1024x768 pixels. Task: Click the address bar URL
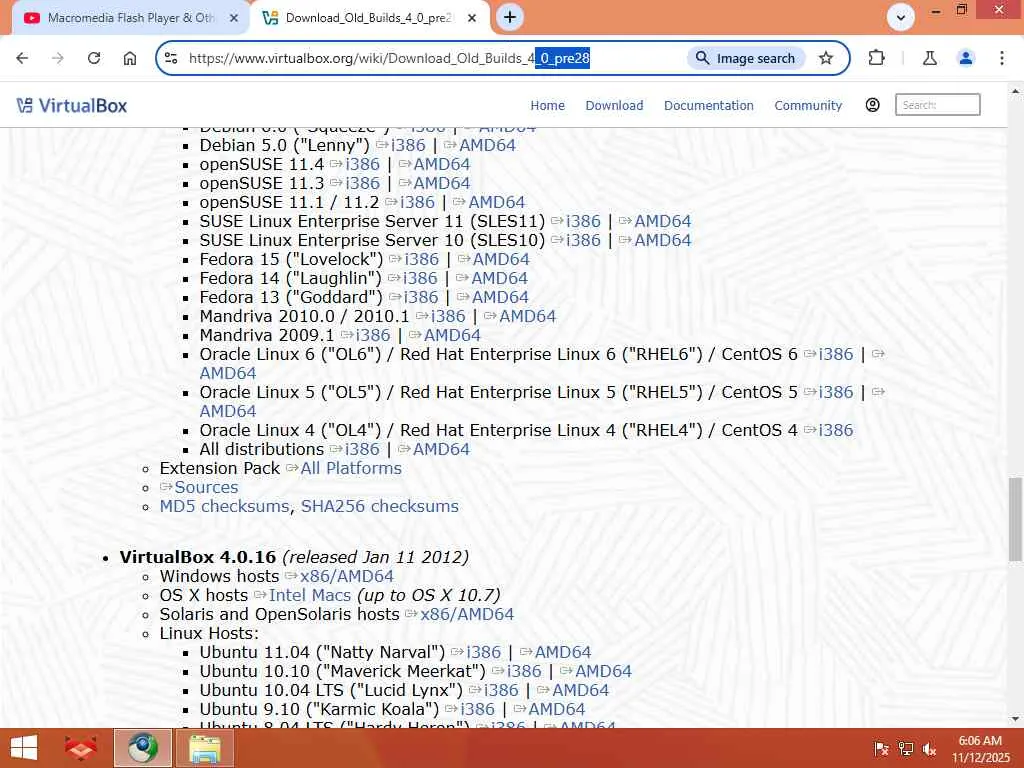coord(389,58)
